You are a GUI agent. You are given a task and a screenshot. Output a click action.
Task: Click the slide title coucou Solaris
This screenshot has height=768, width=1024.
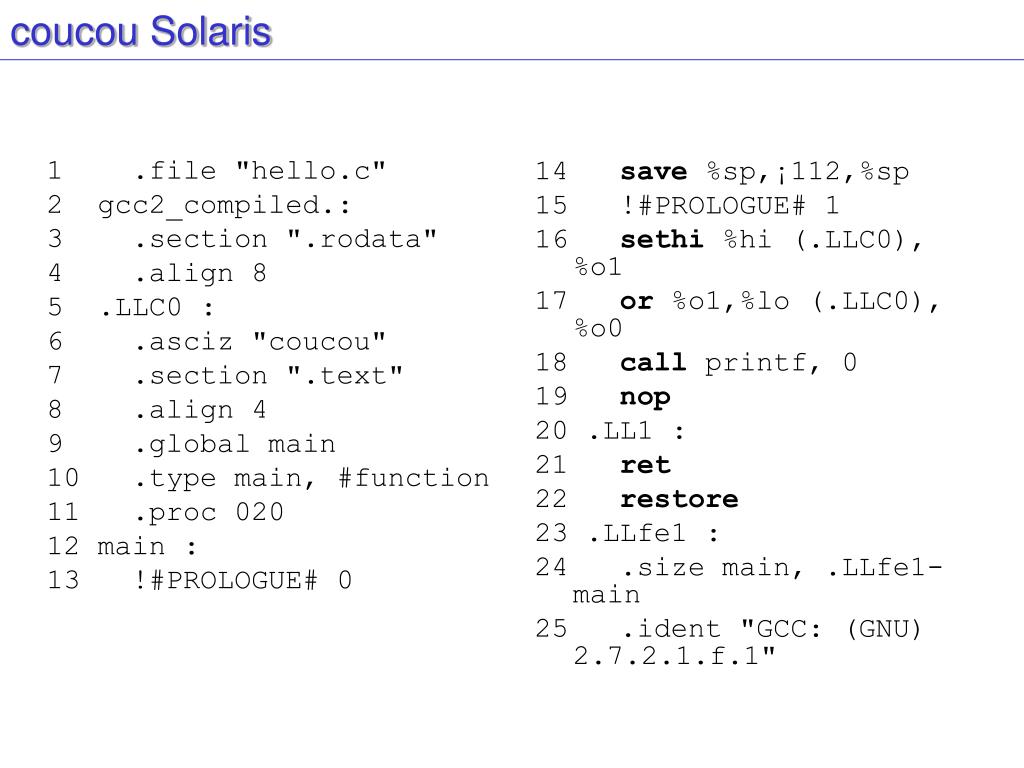(x=141, y=31)
